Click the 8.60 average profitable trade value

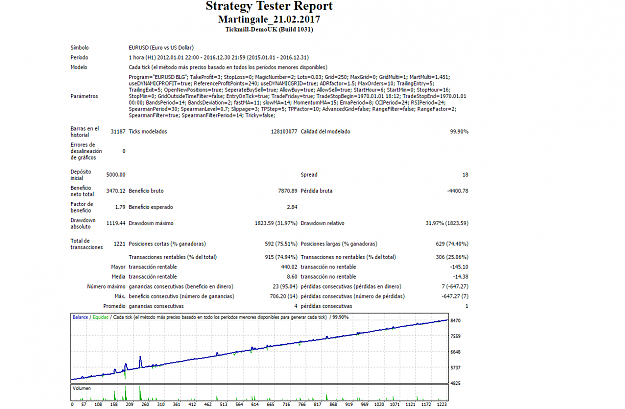coord(292,277)
